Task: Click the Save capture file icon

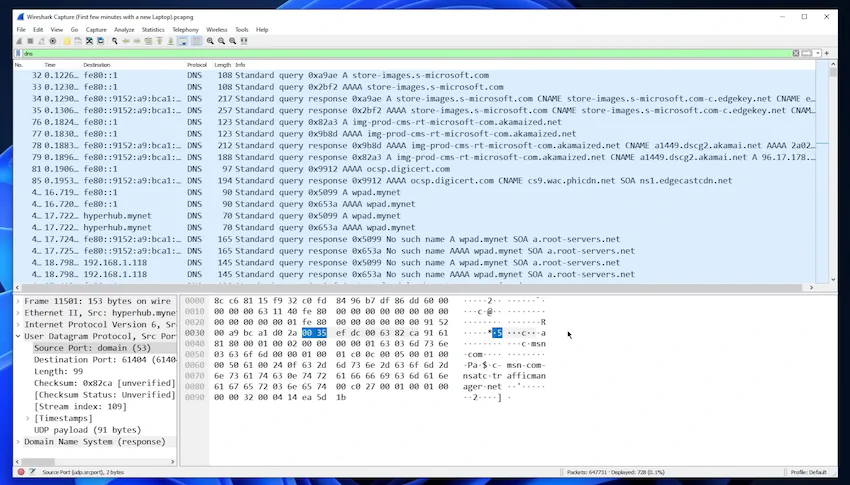Action: click(x=78, y=41)
